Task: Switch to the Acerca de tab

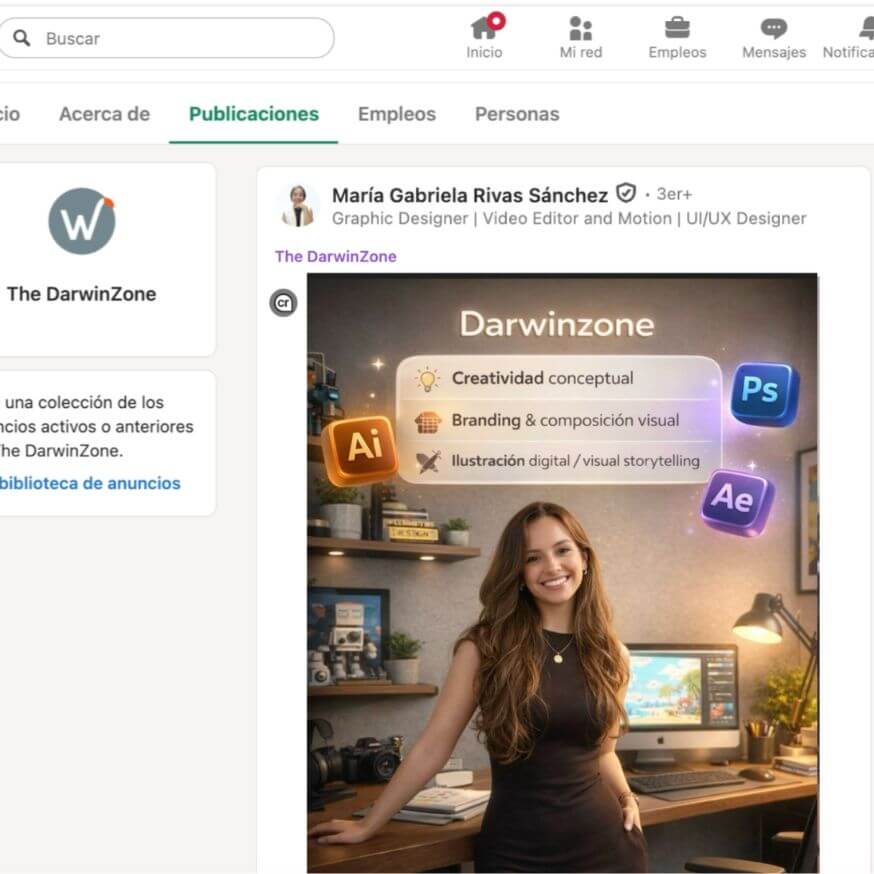Action: tap(104, 114)
